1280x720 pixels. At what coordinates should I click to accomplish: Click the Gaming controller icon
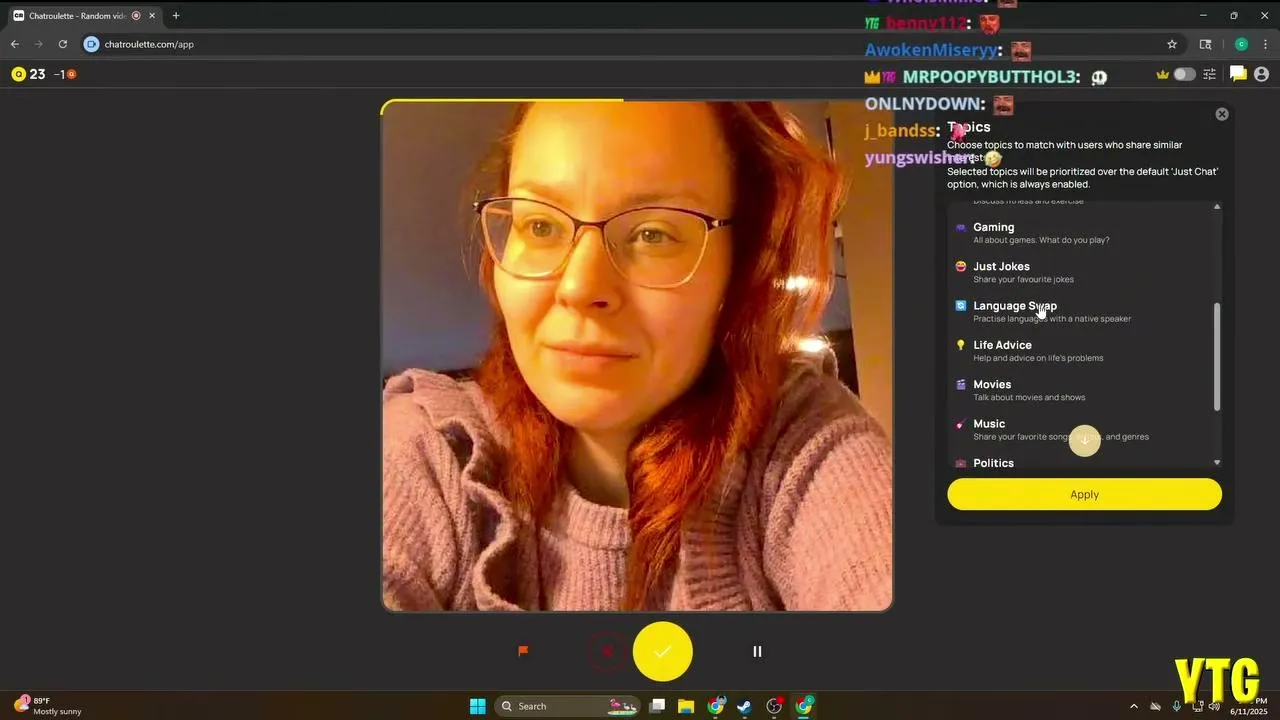(961, 228)
